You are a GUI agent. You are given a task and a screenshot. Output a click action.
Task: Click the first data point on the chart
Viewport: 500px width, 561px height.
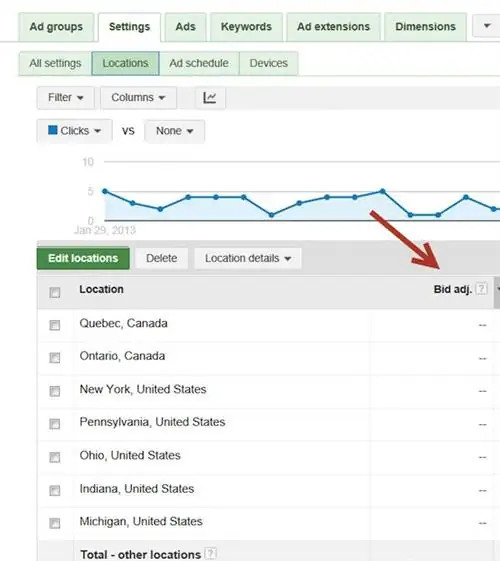click(105, 191)
